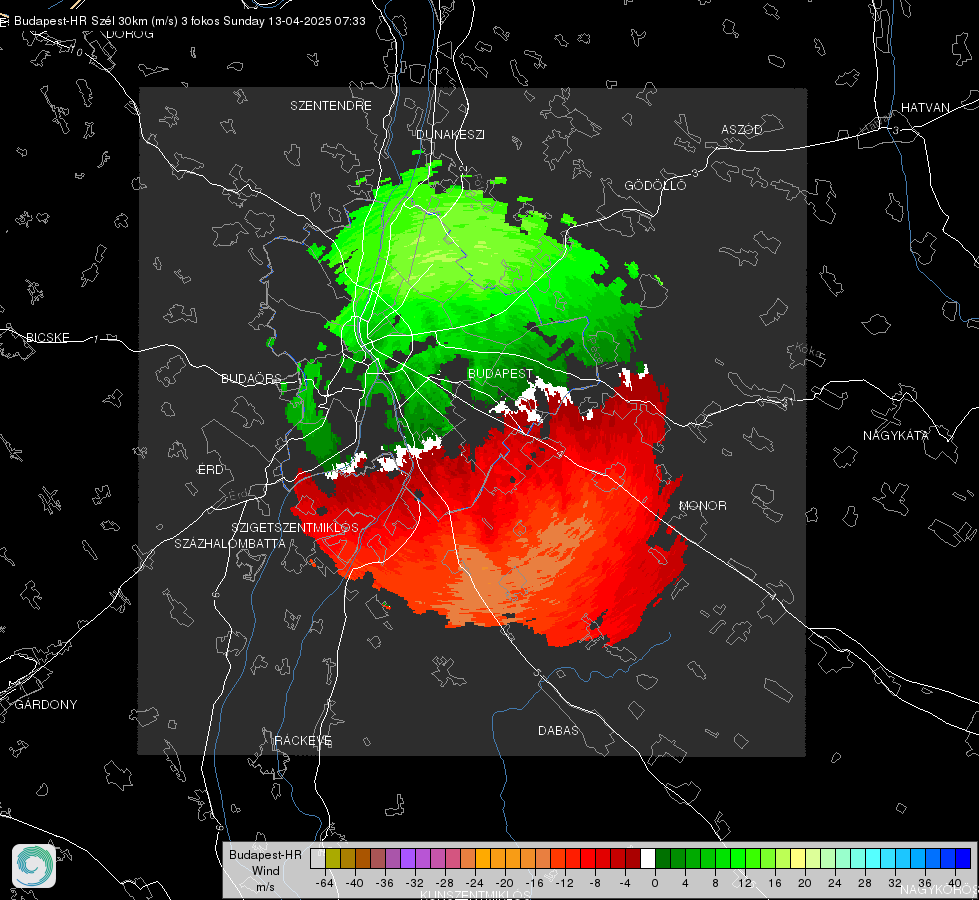Screen dimensions: 979x900
Task: Click the small icon before the Budapest-HR title
Action: (4, 21)
